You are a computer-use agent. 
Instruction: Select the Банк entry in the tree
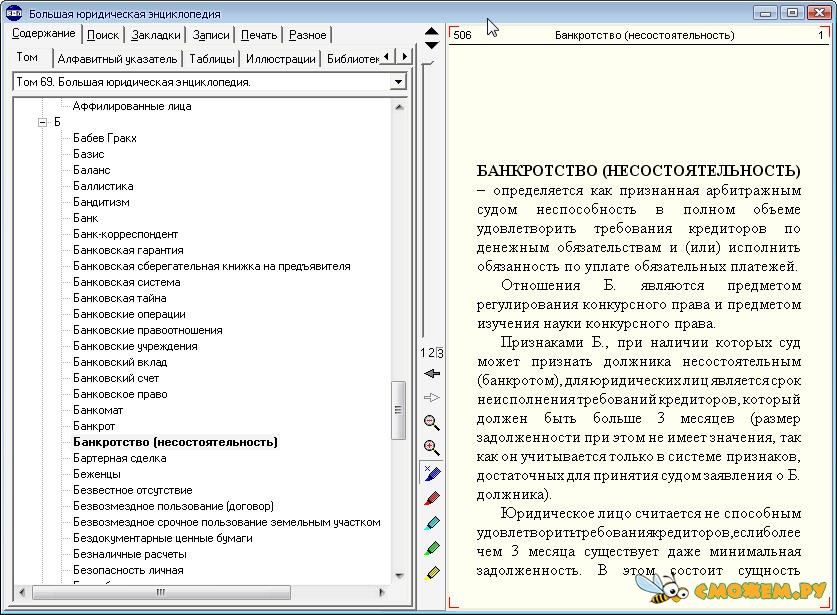point(85,218)
